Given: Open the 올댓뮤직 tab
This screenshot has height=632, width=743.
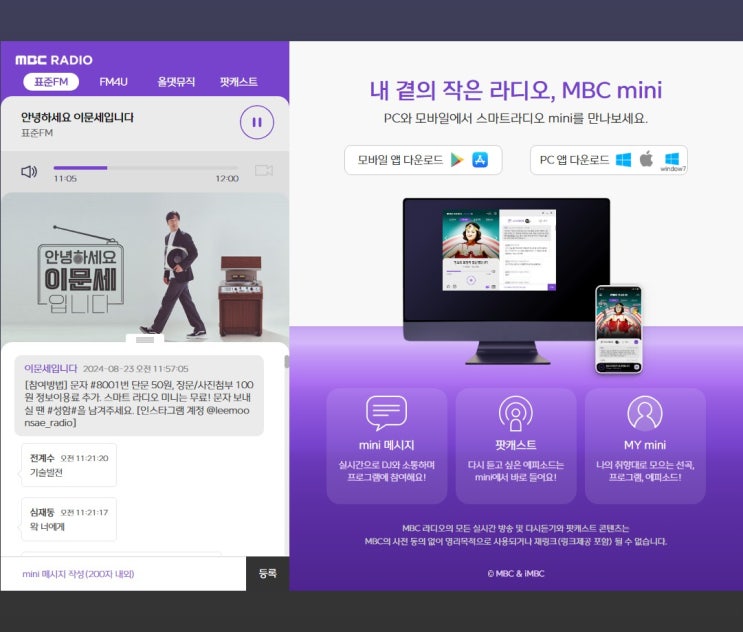Looking at the screenshot, I should coord(176,81).
